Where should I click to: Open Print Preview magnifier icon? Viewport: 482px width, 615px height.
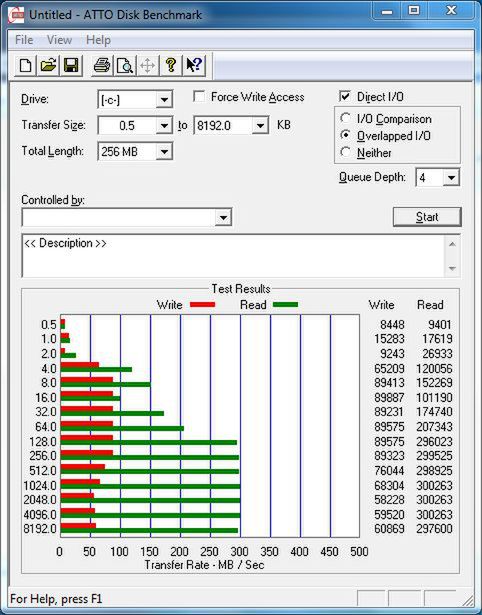(125, 65)
